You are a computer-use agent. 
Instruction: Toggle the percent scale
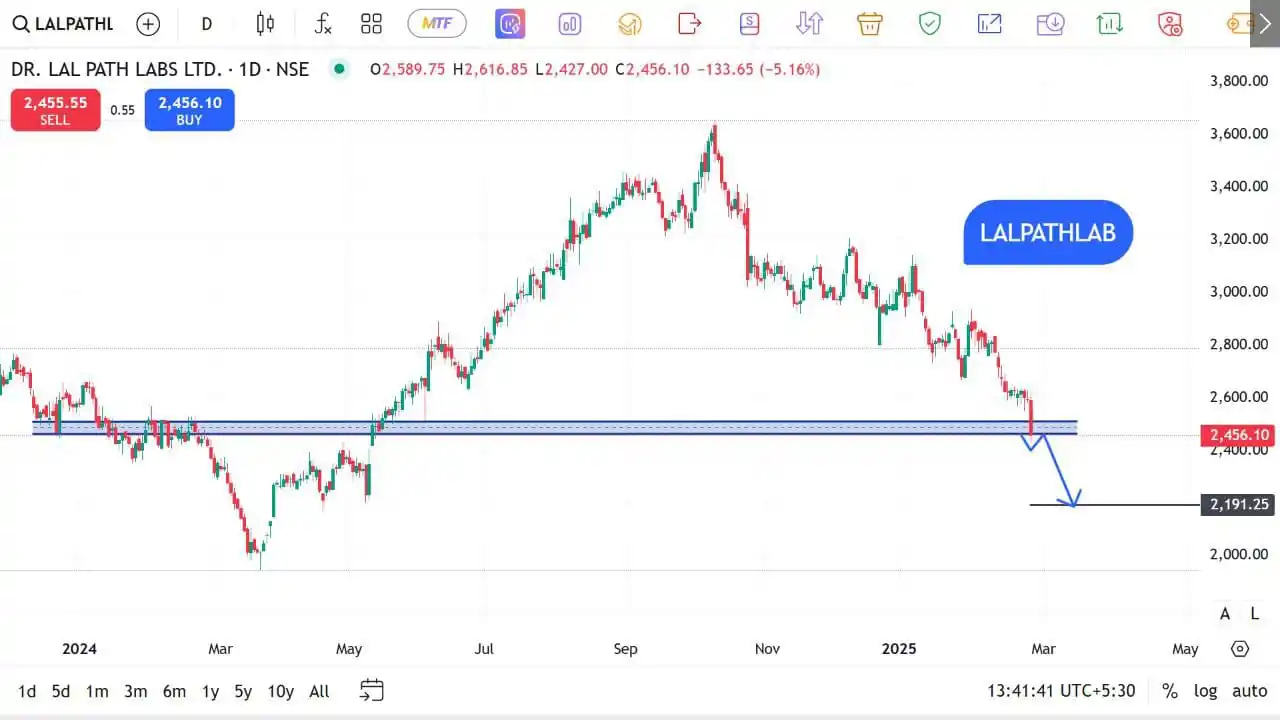coord(1169,691)
